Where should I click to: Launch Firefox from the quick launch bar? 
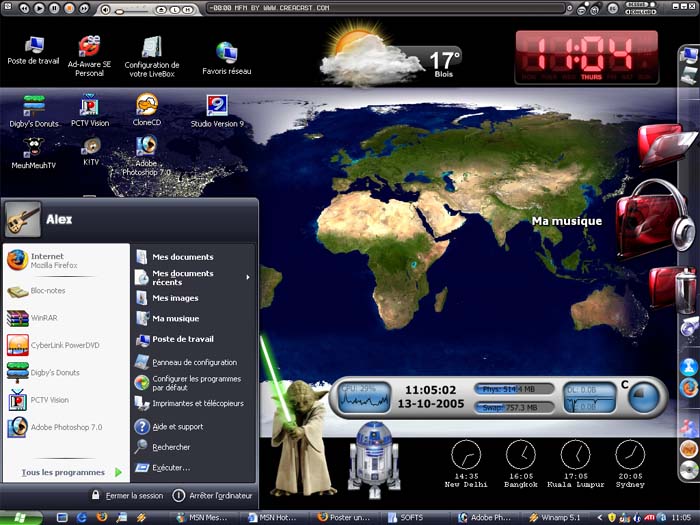coord(102,517)
